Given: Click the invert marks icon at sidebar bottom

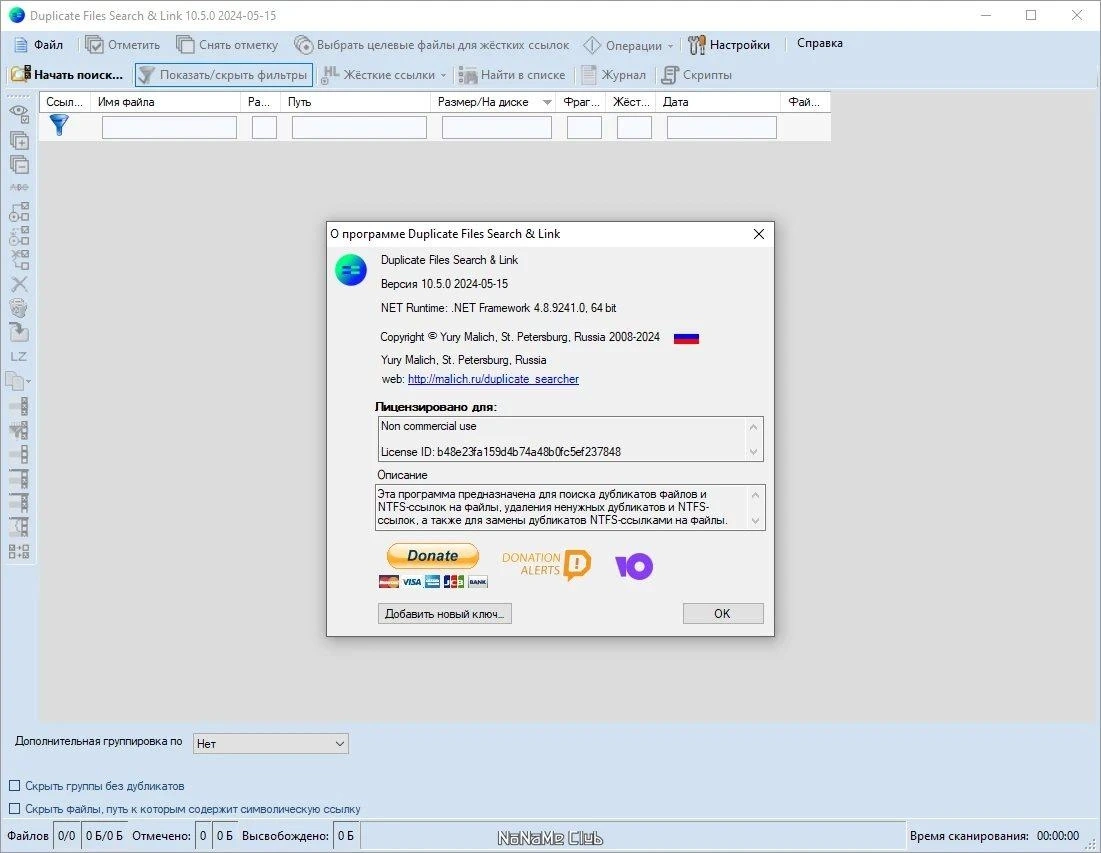Looking at the screenshot, I should [x=19, y=551].
